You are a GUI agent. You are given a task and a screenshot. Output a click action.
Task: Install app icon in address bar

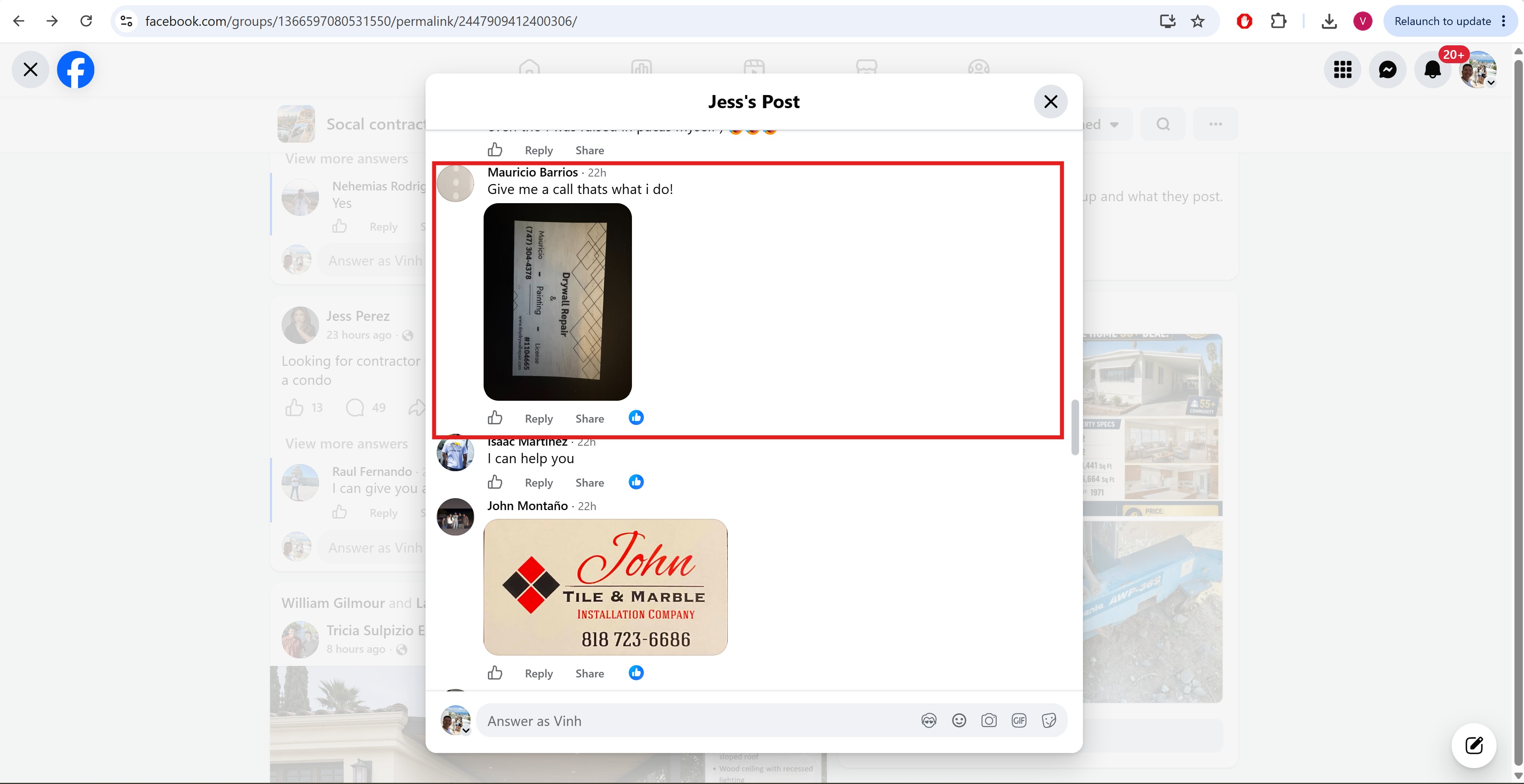click(1167, 21)
